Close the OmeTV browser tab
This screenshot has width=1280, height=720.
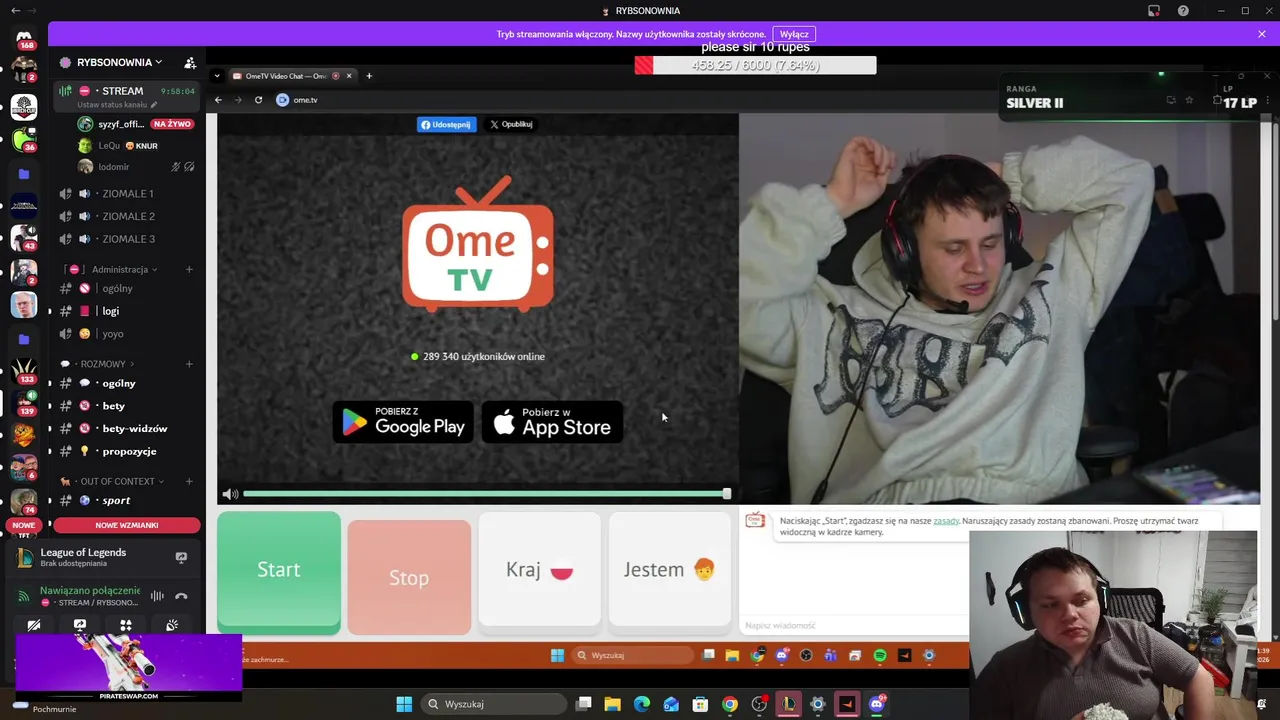click(x=348, y=76)
